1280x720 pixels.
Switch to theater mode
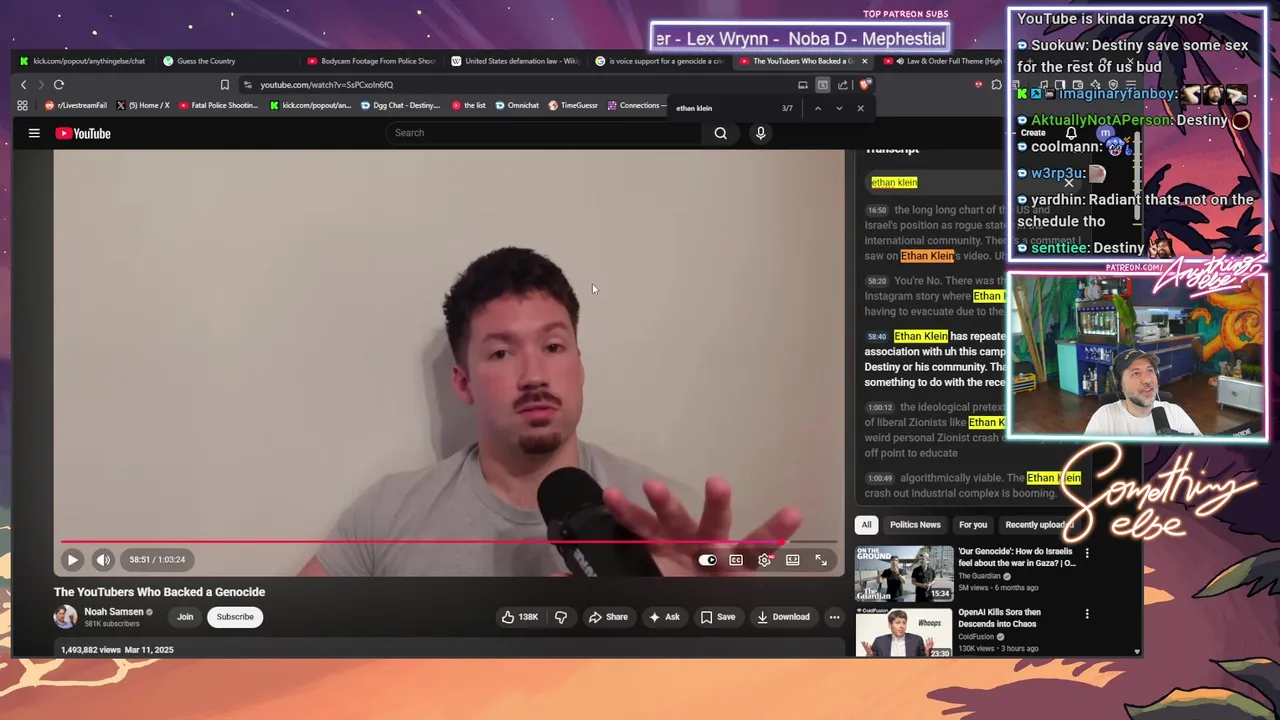click(x=793, y=560)
